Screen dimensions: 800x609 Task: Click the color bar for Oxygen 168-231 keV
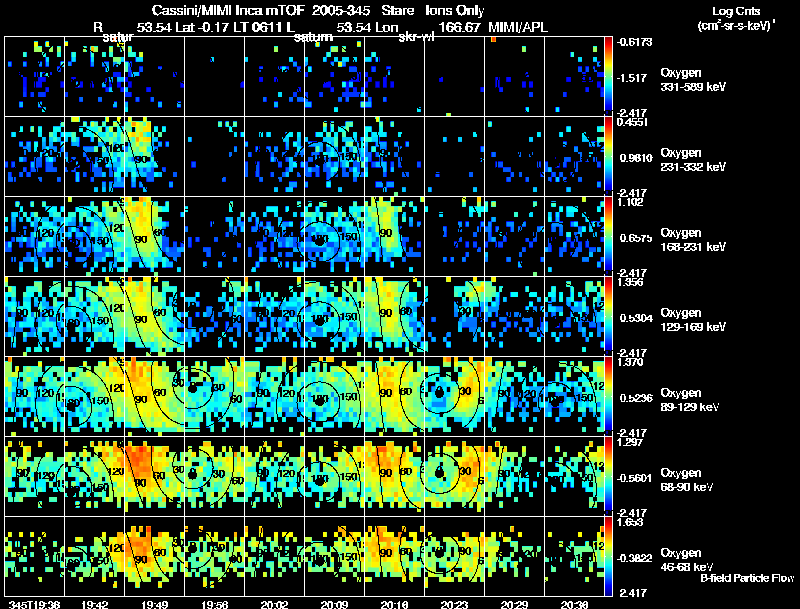[608, 236]
